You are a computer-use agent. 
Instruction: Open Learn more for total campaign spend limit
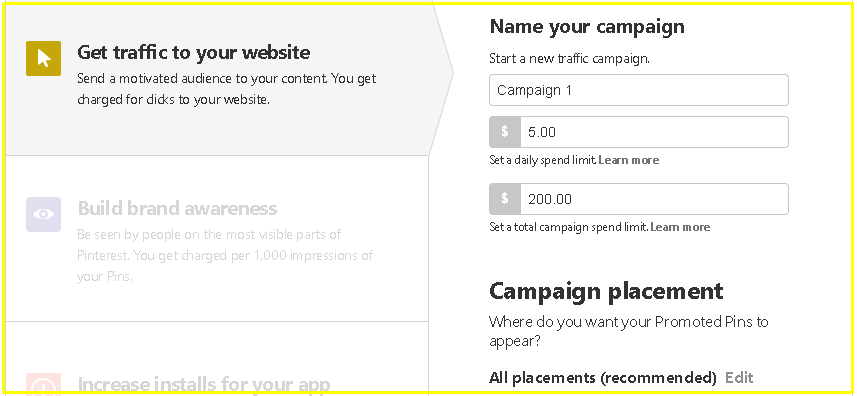[x=680, y=227]
